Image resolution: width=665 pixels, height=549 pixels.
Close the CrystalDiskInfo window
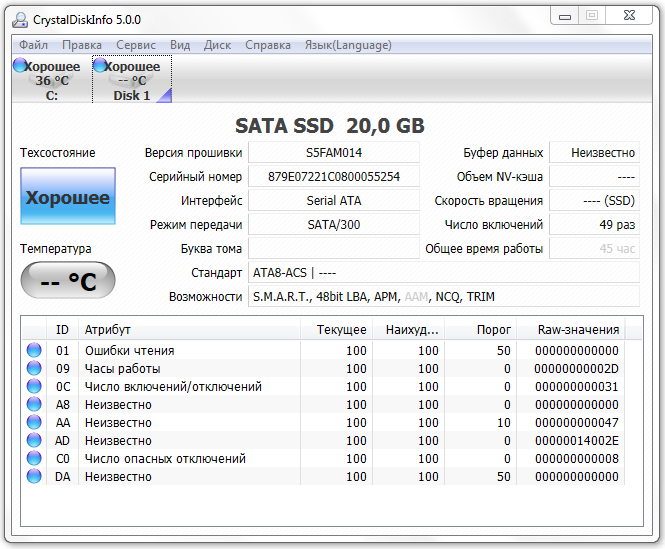pos(629,16)
